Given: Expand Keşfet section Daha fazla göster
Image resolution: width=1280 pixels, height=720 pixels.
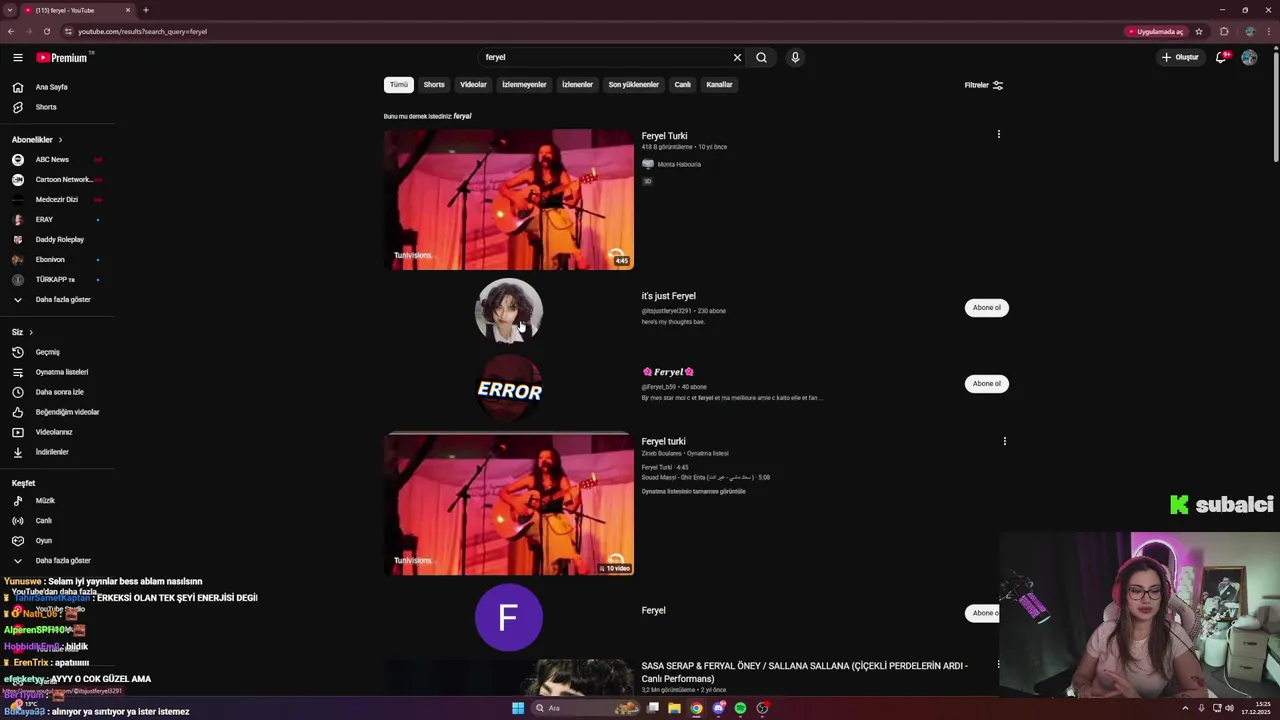Looking at the screenshot, I should pos(63,560).
